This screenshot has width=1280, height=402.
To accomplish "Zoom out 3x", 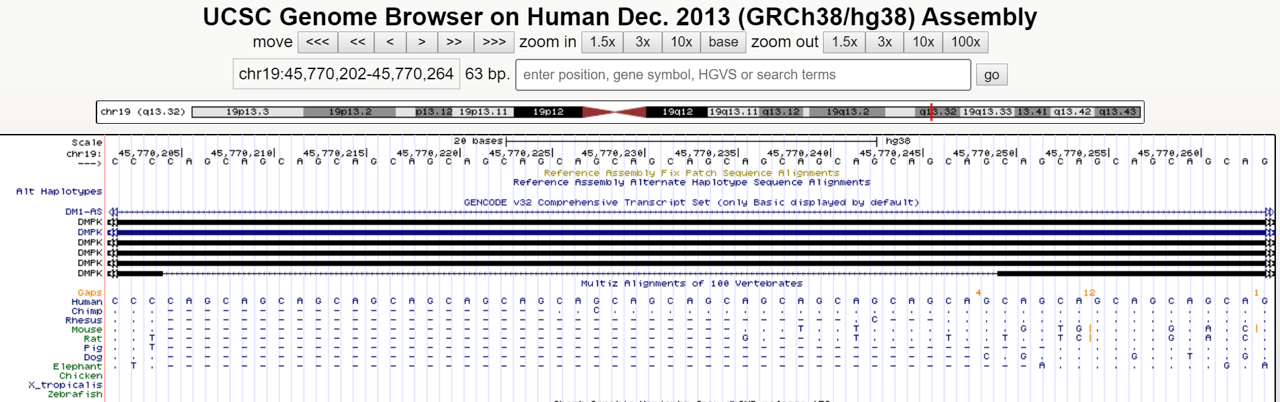I will click(x=885, y=42).
